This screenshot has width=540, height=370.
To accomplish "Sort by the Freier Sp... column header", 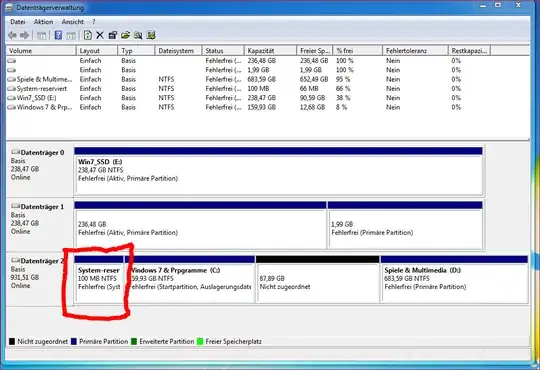I will (315, 51).
